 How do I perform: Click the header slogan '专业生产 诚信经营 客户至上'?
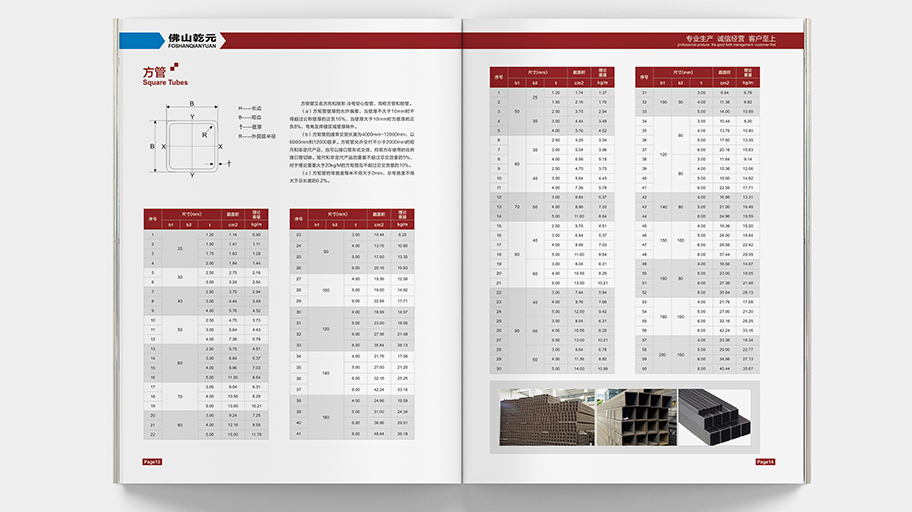(731, 38)
